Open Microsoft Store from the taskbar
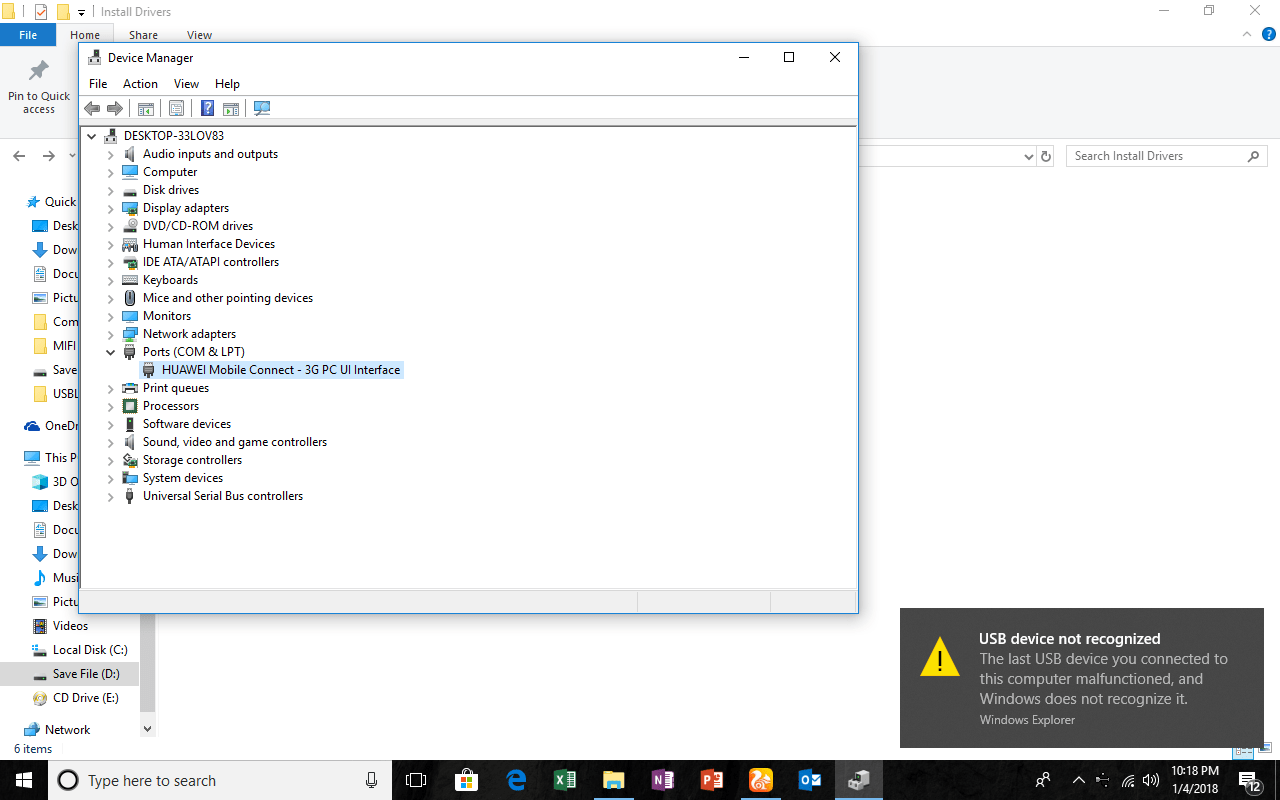The width and height of the screenshot is (1280, 800). pyautogui.click(x=466, y=780)
